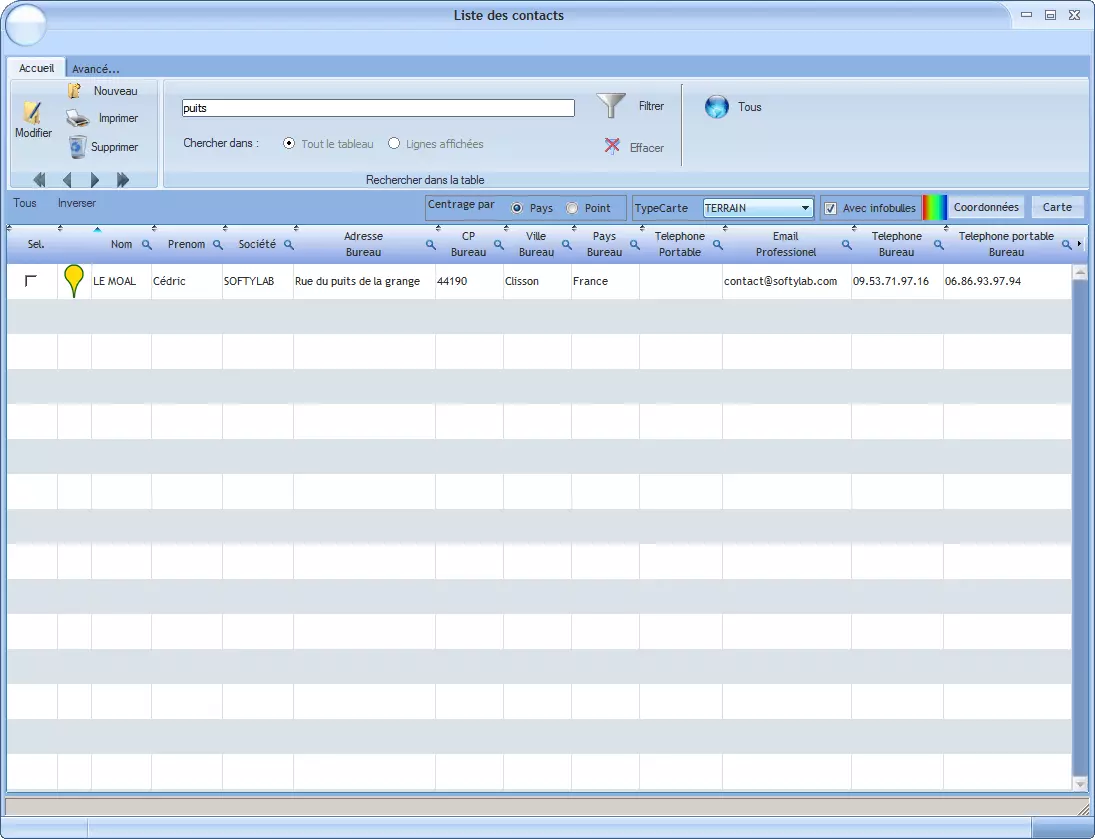Select Point centering radio button

click(x=572, y=208)
